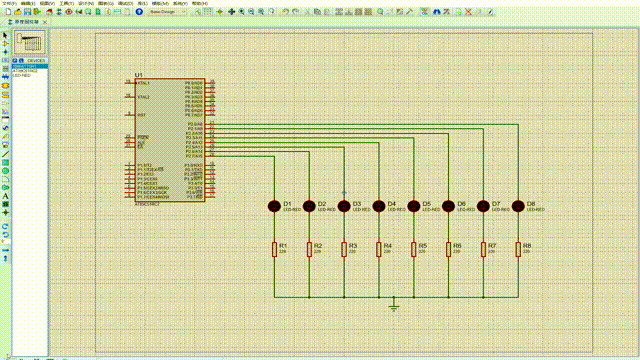Select the Buses Mode tool
Image resolution: width=640 pixels, height=360 pixels.
[5, 77]
